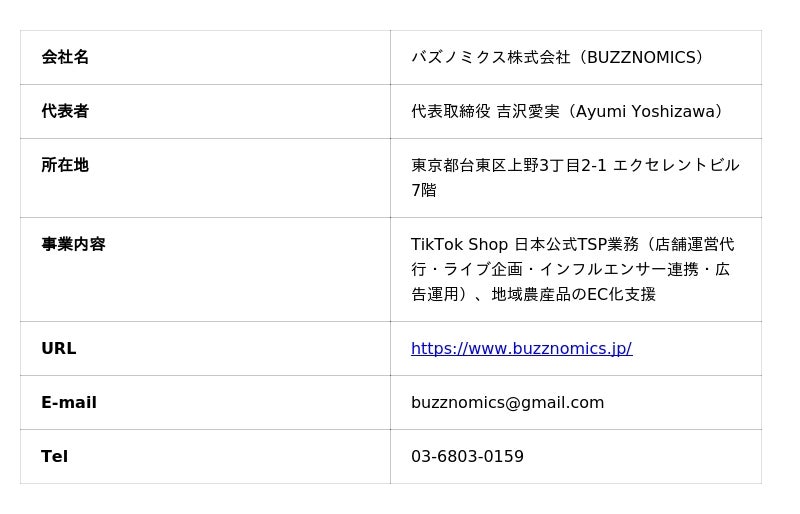Click the 所在地 row header
Image resolution: width=800 pixels, height=514 pixels.
tap(65, 165)
